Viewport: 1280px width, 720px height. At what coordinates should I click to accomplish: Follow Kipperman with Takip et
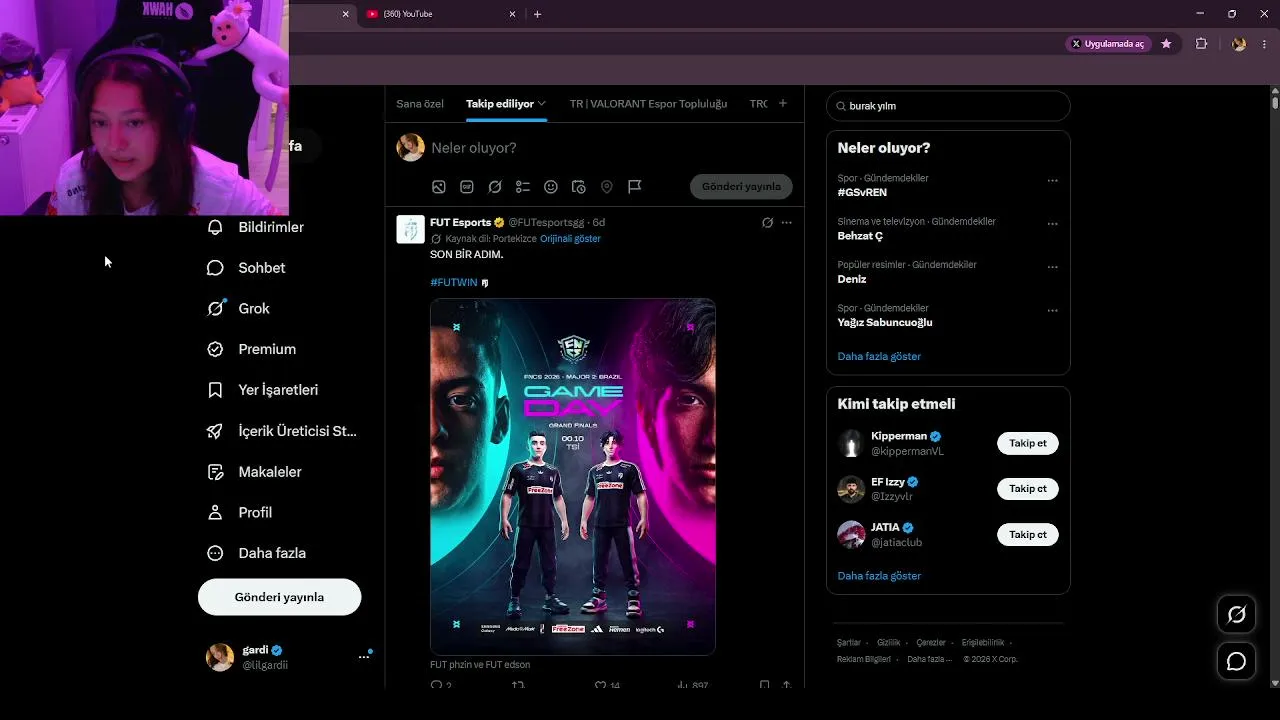coord(1027,443)
